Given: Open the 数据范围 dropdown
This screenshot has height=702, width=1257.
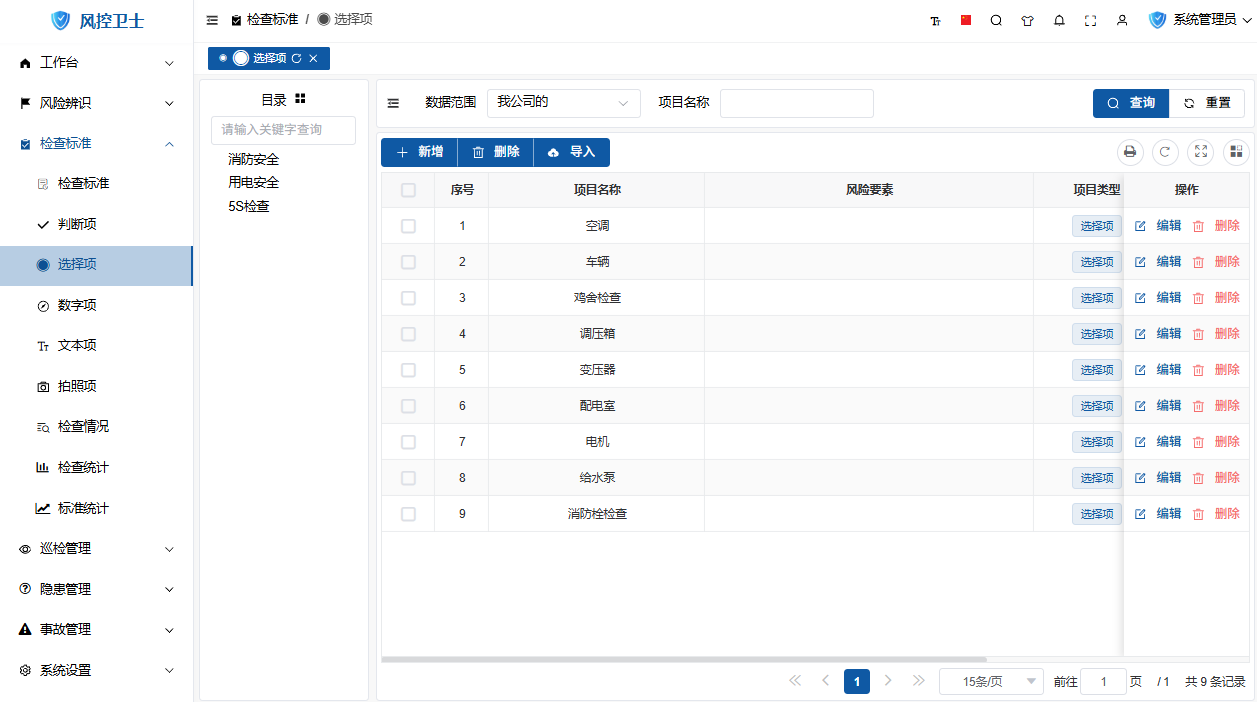Looking at the screenshot, I should [563, 103].
